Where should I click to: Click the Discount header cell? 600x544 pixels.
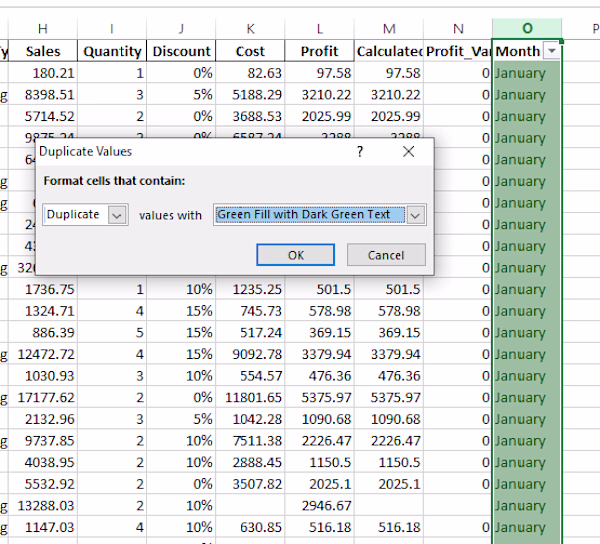pos(181,51)
